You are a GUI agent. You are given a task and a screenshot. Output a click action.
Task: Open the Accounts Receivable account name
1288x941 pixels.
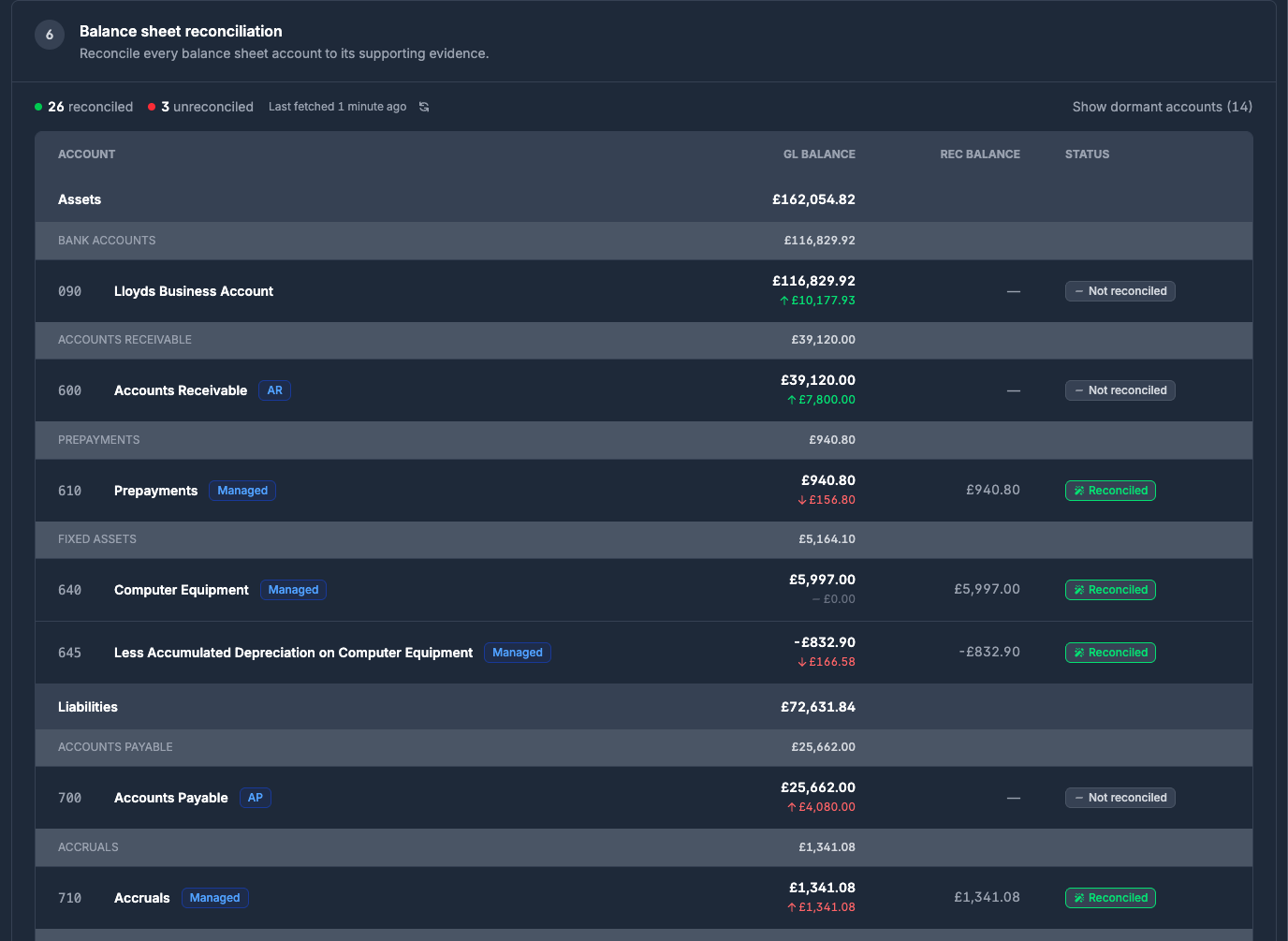(181, 390)
